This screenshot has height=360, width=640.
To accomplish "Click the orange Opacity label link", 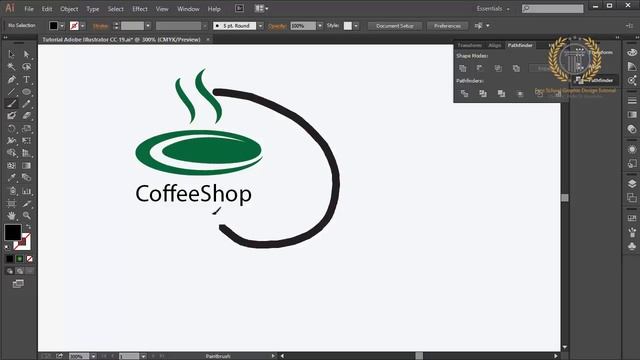I will tap(277, 26).
